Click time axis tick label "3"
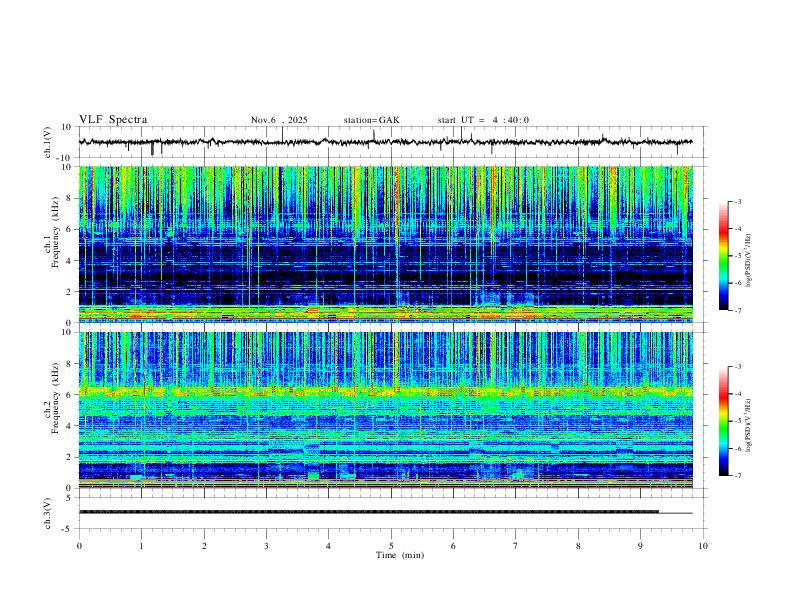Screen dimensions: 792x612 pos(266,546)
